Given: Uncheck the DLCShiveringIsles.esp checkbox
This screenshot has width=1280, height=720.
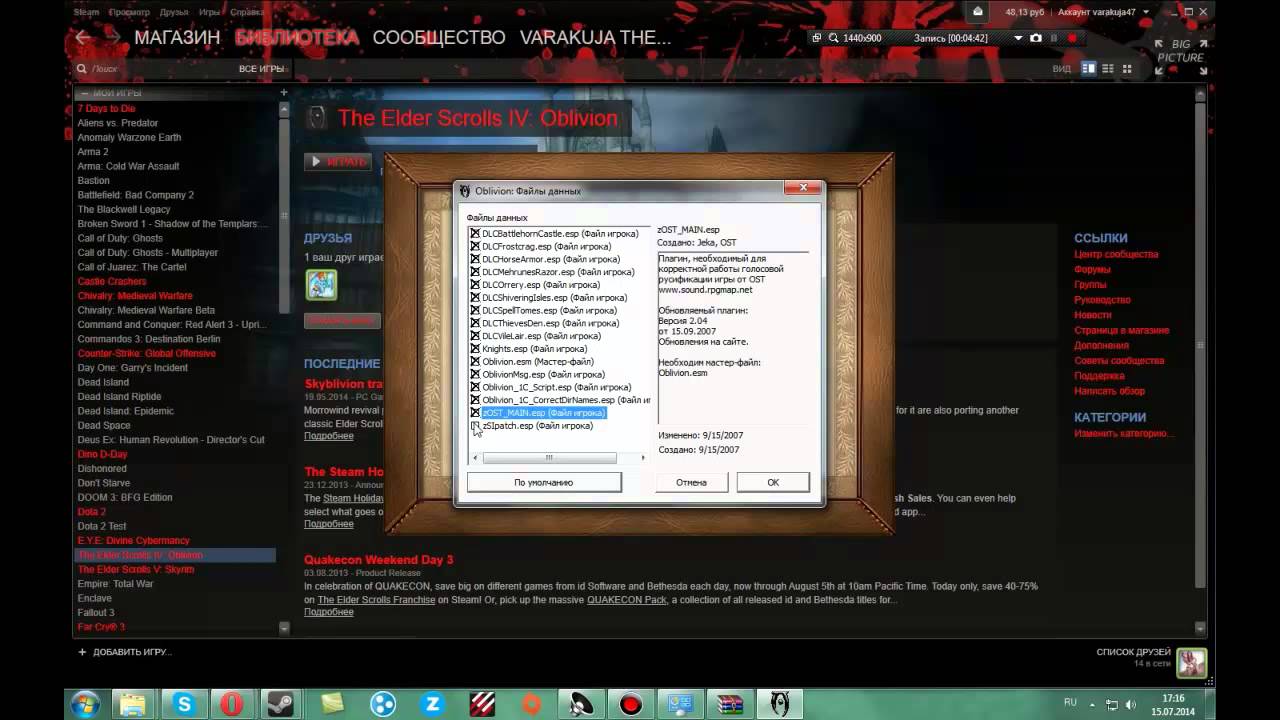Looking at the screenshot, I should point(475,298).
